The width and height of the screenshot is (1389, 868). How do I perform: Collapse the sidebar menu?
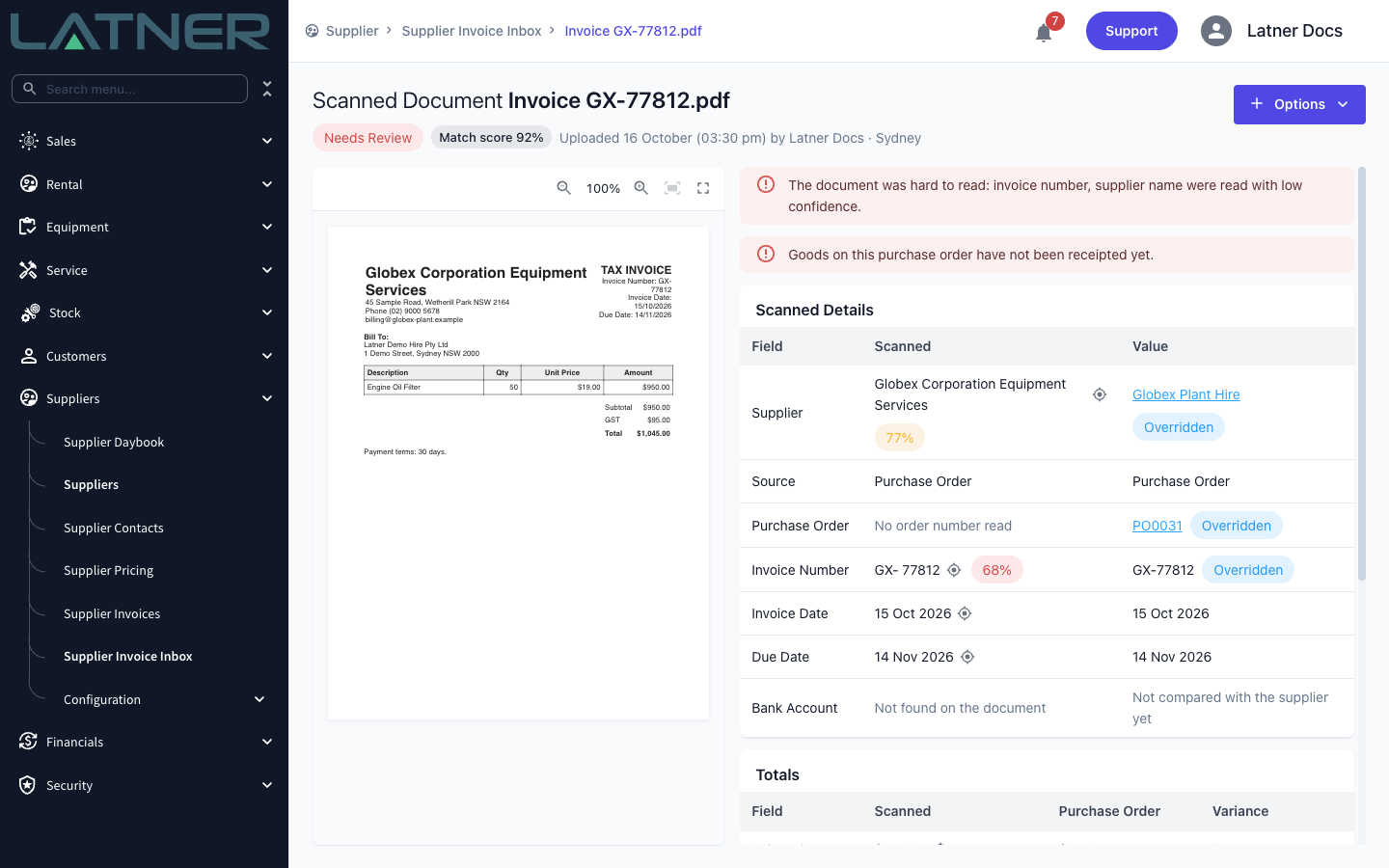[x=267, y=89]
